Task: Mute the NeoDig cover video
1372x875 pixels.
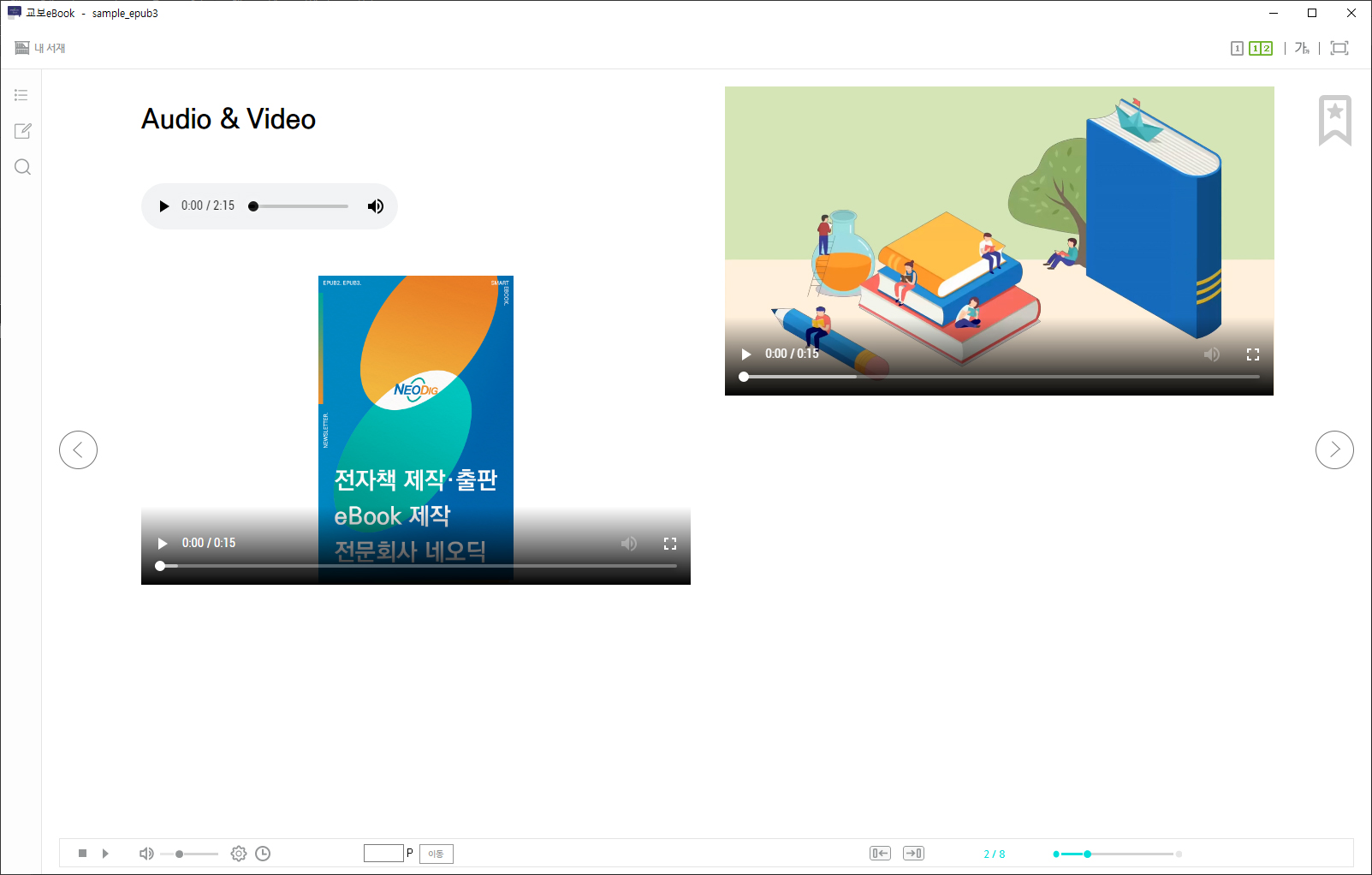Action: tap(629, 544)
